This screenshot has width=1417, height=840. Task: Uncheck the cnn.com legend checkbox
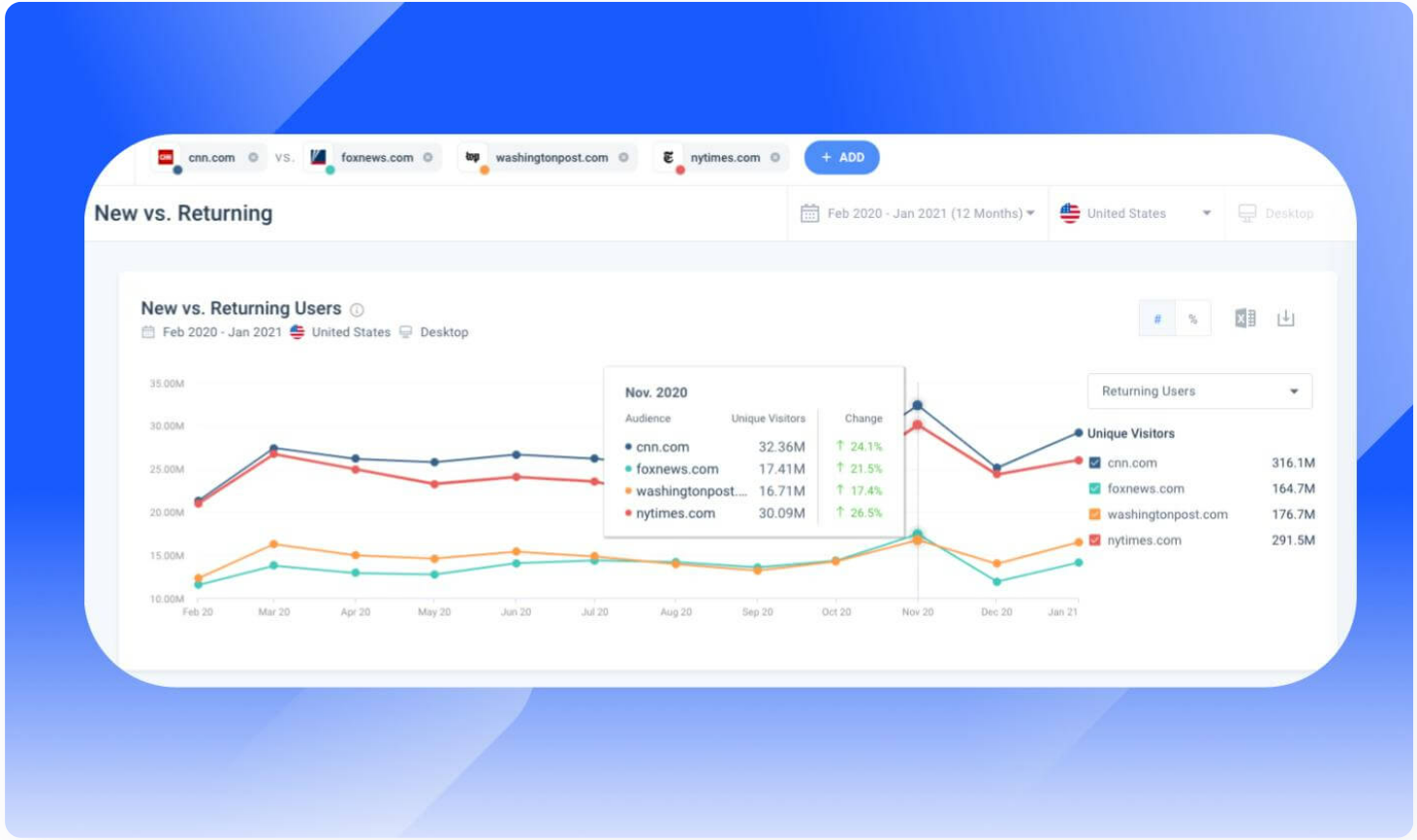click(x=1094, y=463)
